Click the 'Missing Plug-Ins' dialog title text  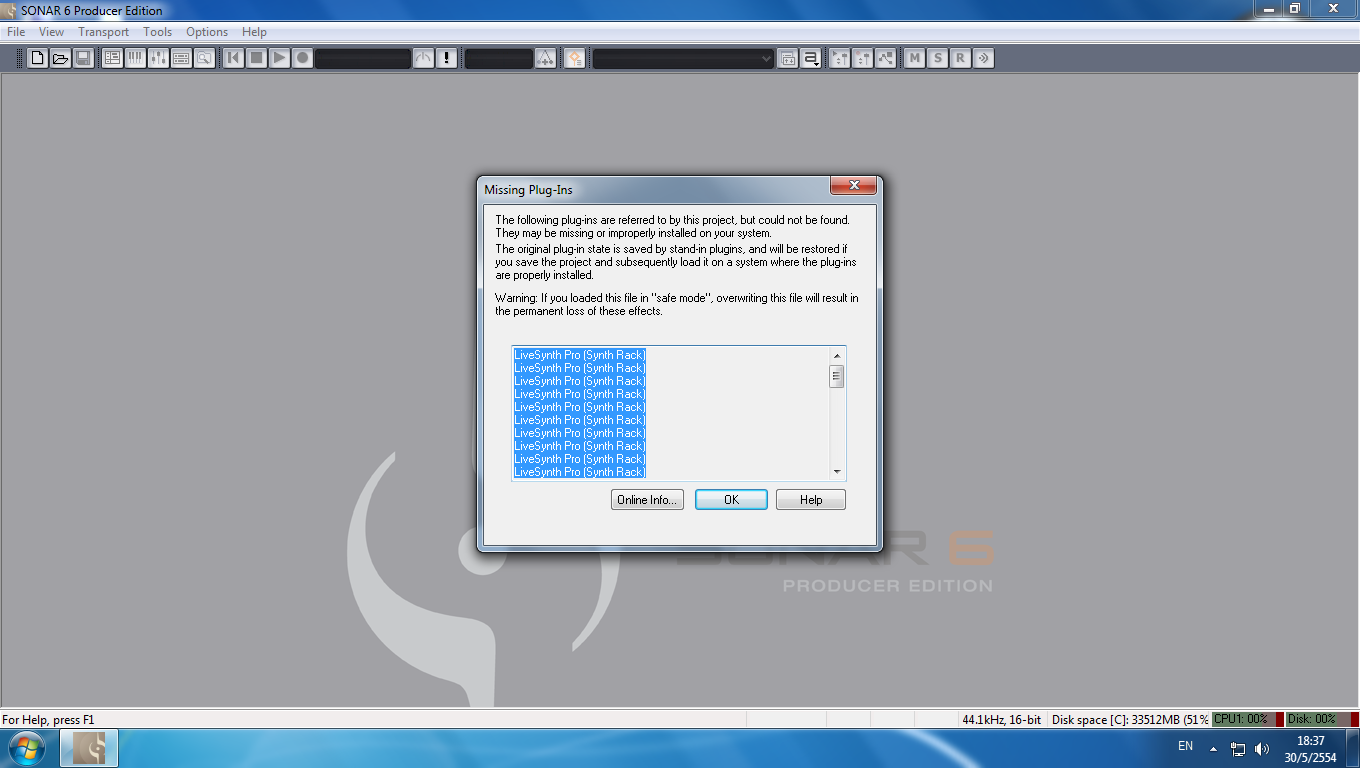pos(528,190)
